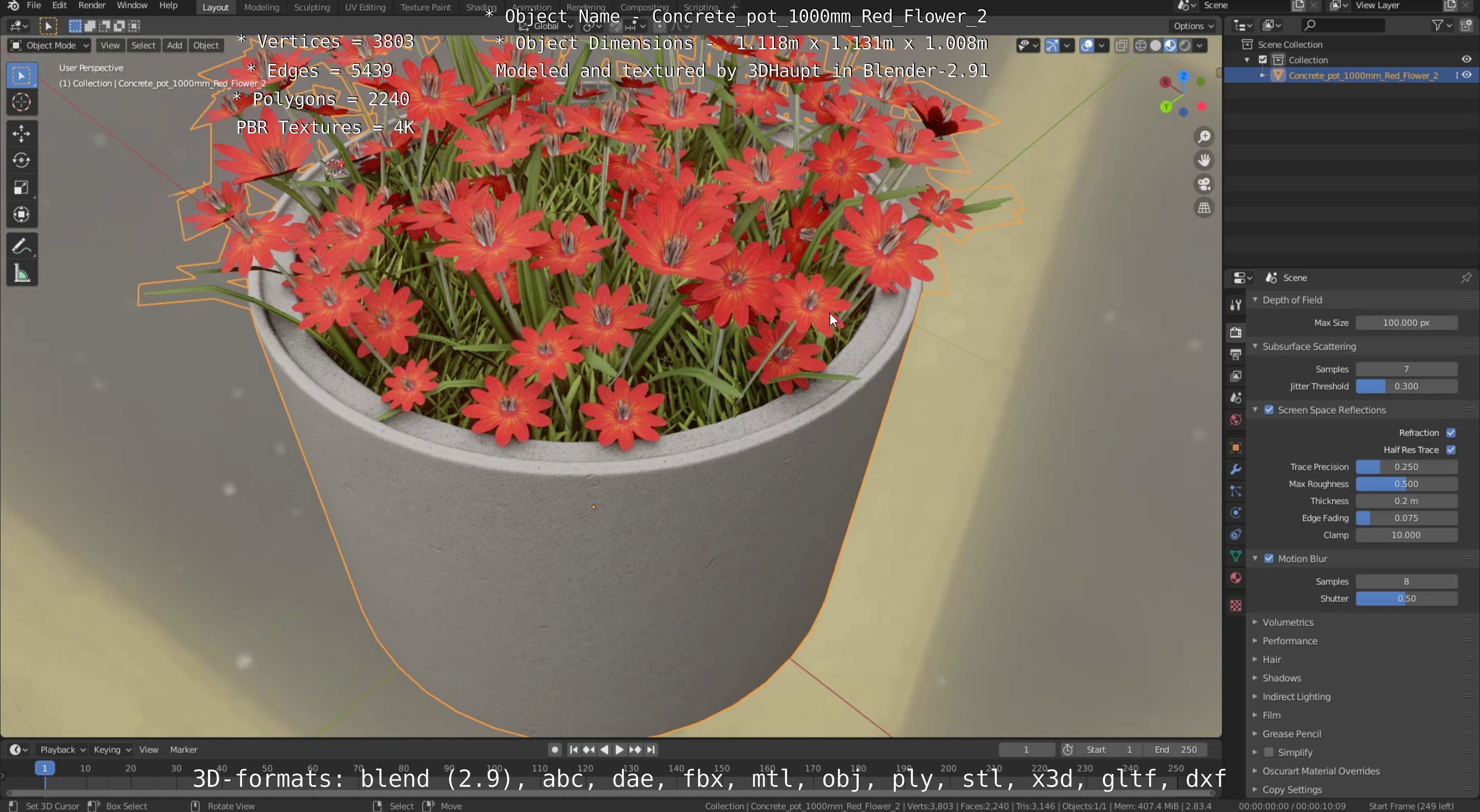Select the Scale tool
This screenshot has width=1480, height=812.
(x=22, y=188)
